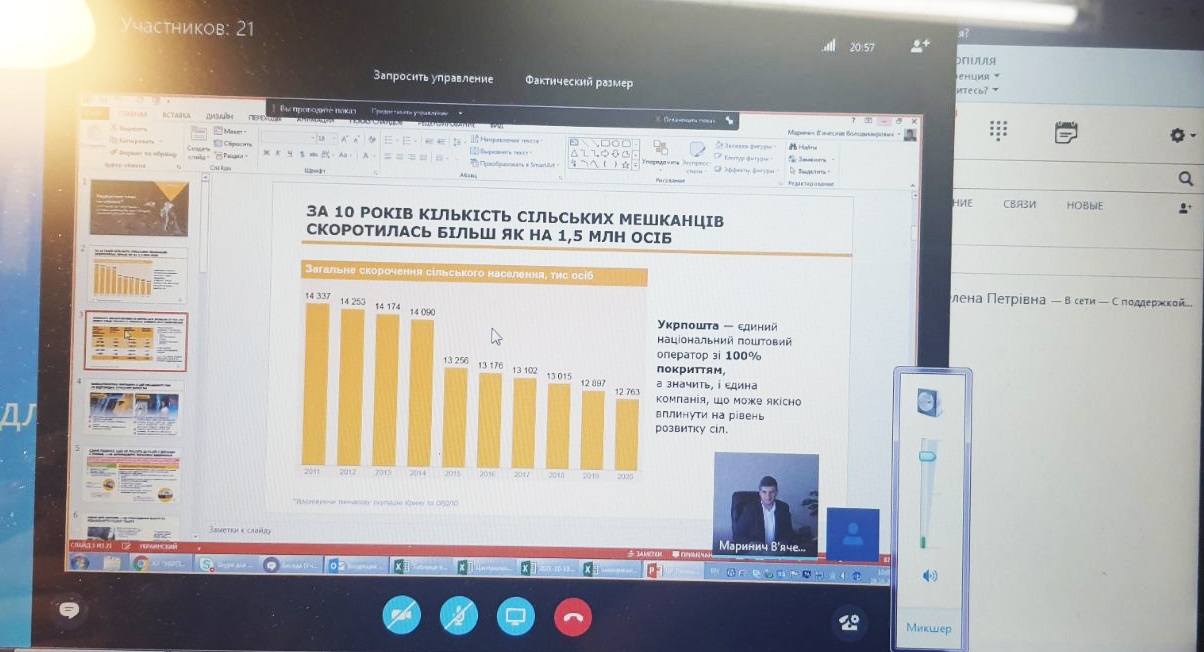Open the Skype taskbar button in the shared taskbar
Viewport: 1204px width, 652px height.
pyautogui.click(x=228, y=565)
